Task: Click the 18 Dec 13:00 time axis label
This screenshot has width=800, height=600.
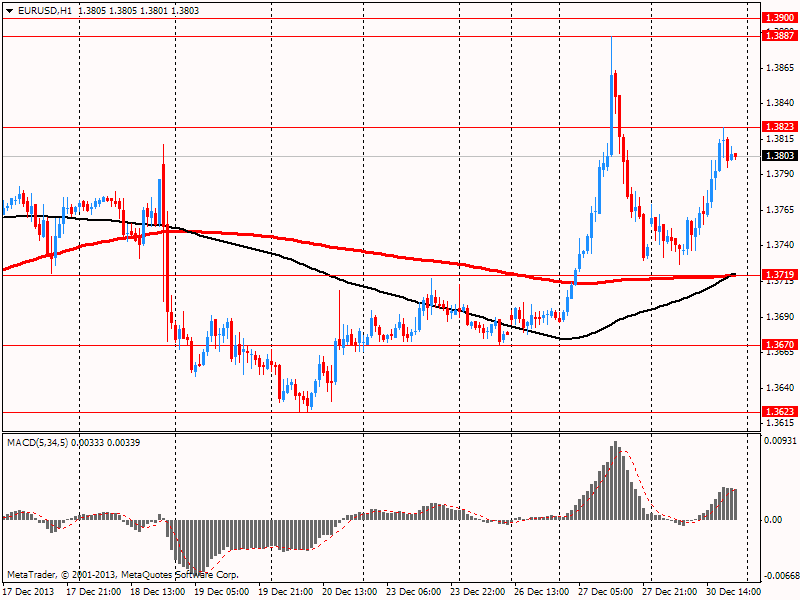Action: (x=157, y=591)
